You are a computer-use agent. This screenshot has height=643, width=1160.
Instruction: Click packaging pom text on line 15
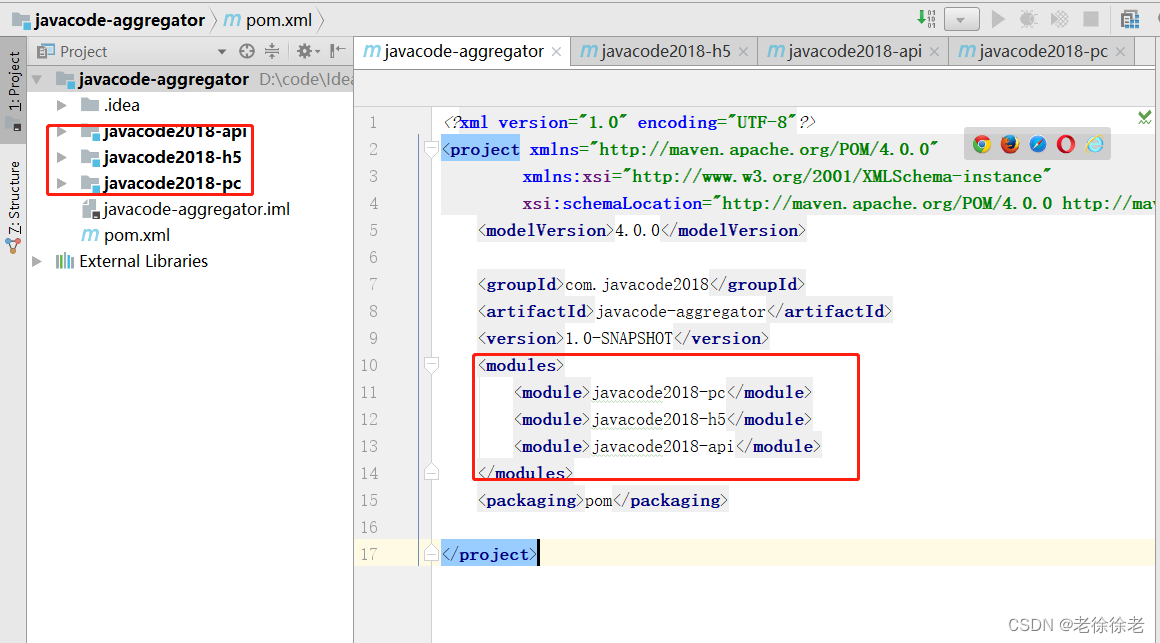[598, 501]
